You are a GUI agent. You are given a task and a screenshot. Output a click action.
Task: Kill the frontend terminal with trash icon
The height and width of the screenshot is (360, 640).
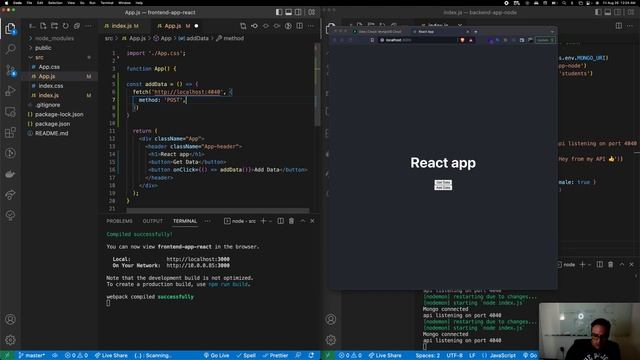coord(291,221)
